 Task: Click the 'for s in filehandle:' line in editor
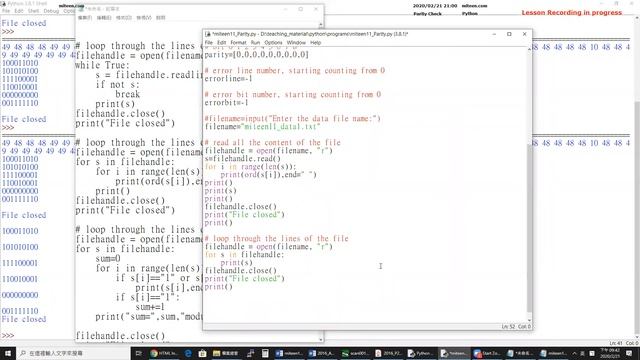pyautogui.click(x=244, y=255)
